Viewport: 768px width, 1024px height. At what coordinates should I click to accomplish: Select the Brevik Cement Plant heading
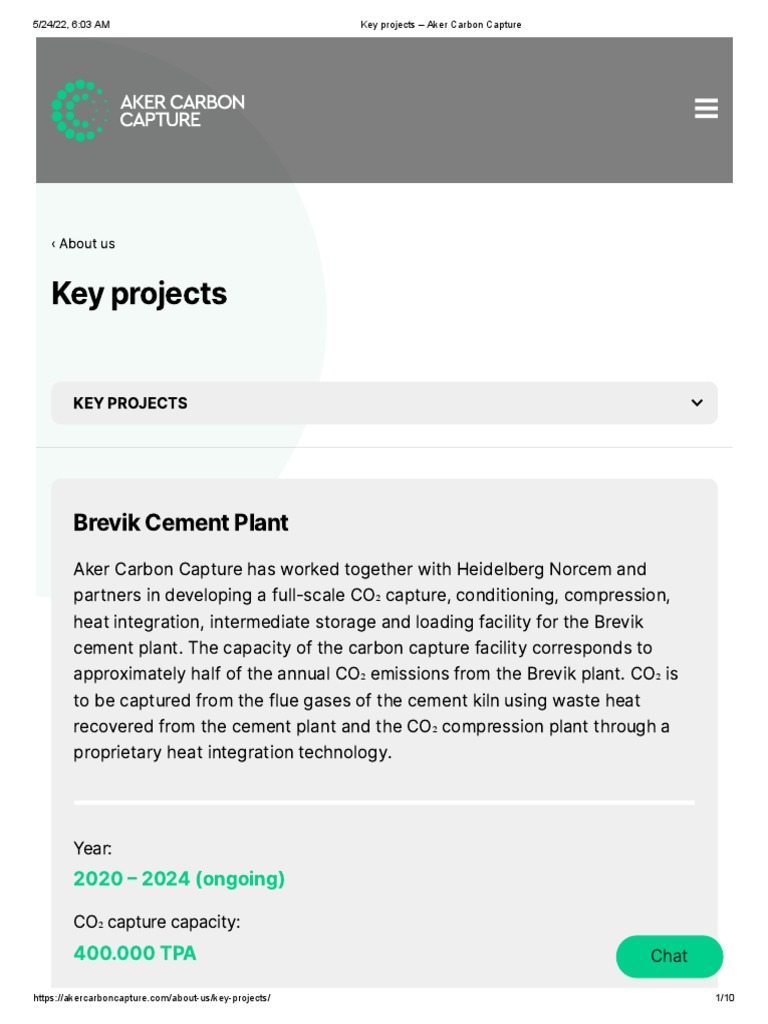tap(181, 522)
